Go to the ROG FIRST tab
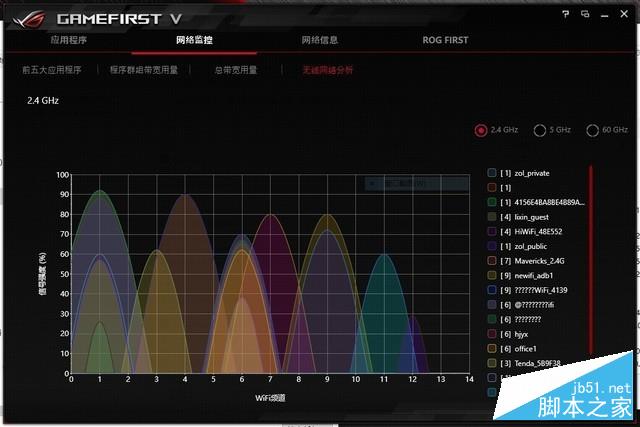This screenshot has width=640, height=427. (x=445, y=40)
